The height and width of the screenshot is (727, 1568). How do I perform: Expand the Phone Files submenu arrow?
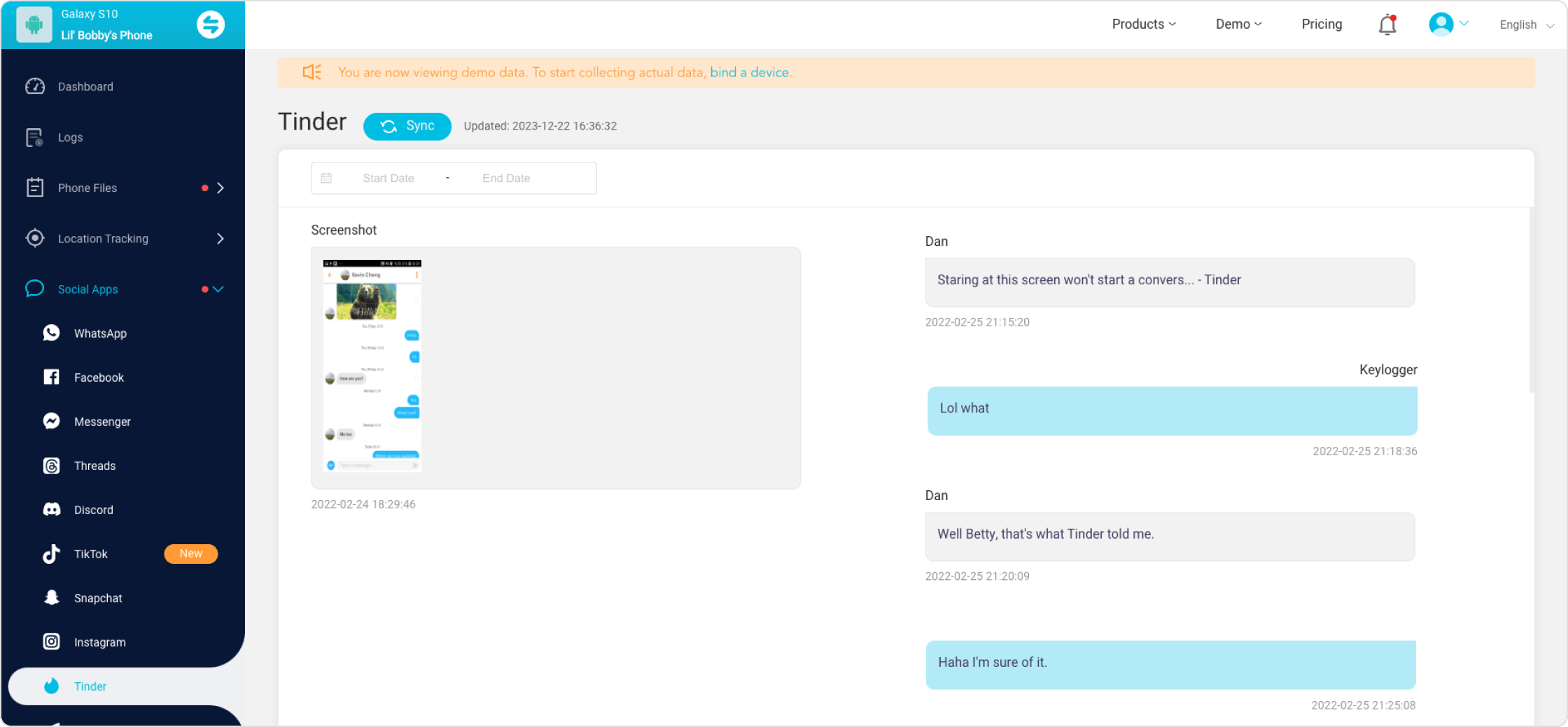220,188
